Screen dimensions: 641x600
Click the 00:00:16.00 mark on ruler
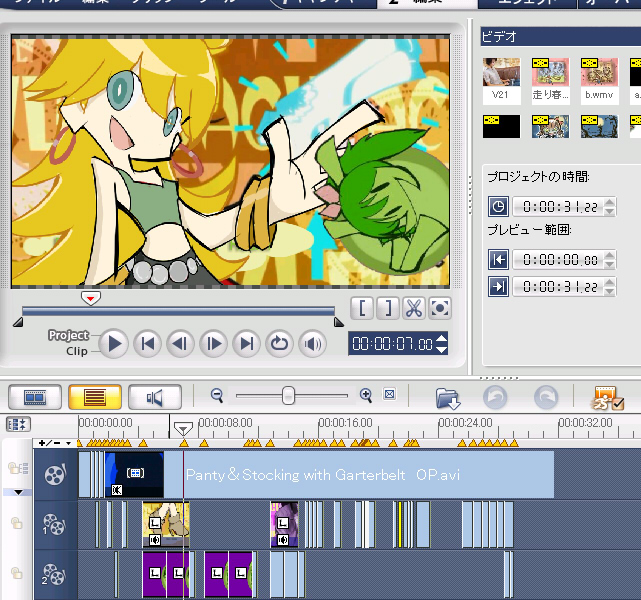(x=345, y=423)
